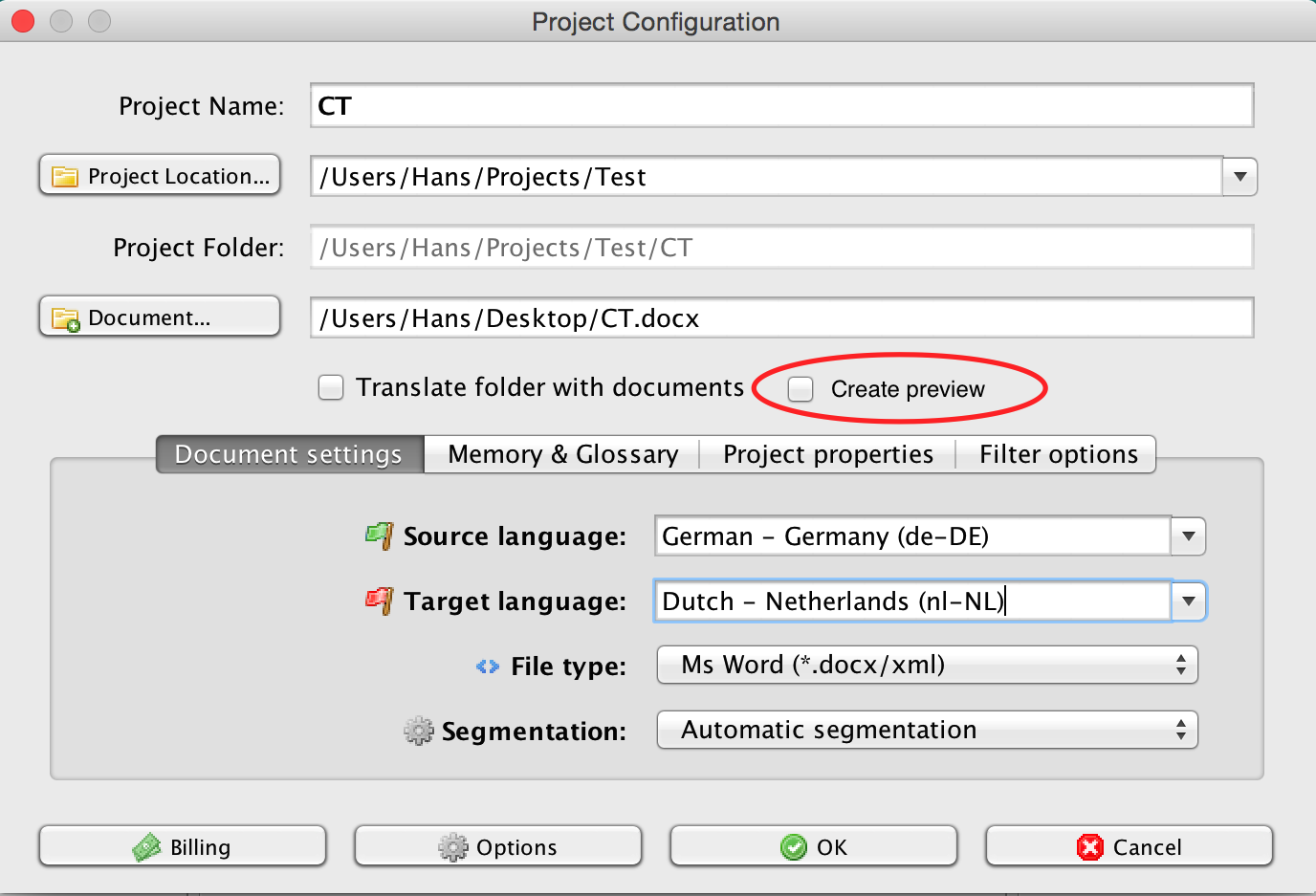Click into the Project Name text field
Viewport: 1316px width, 896px height.
point(781,106)
